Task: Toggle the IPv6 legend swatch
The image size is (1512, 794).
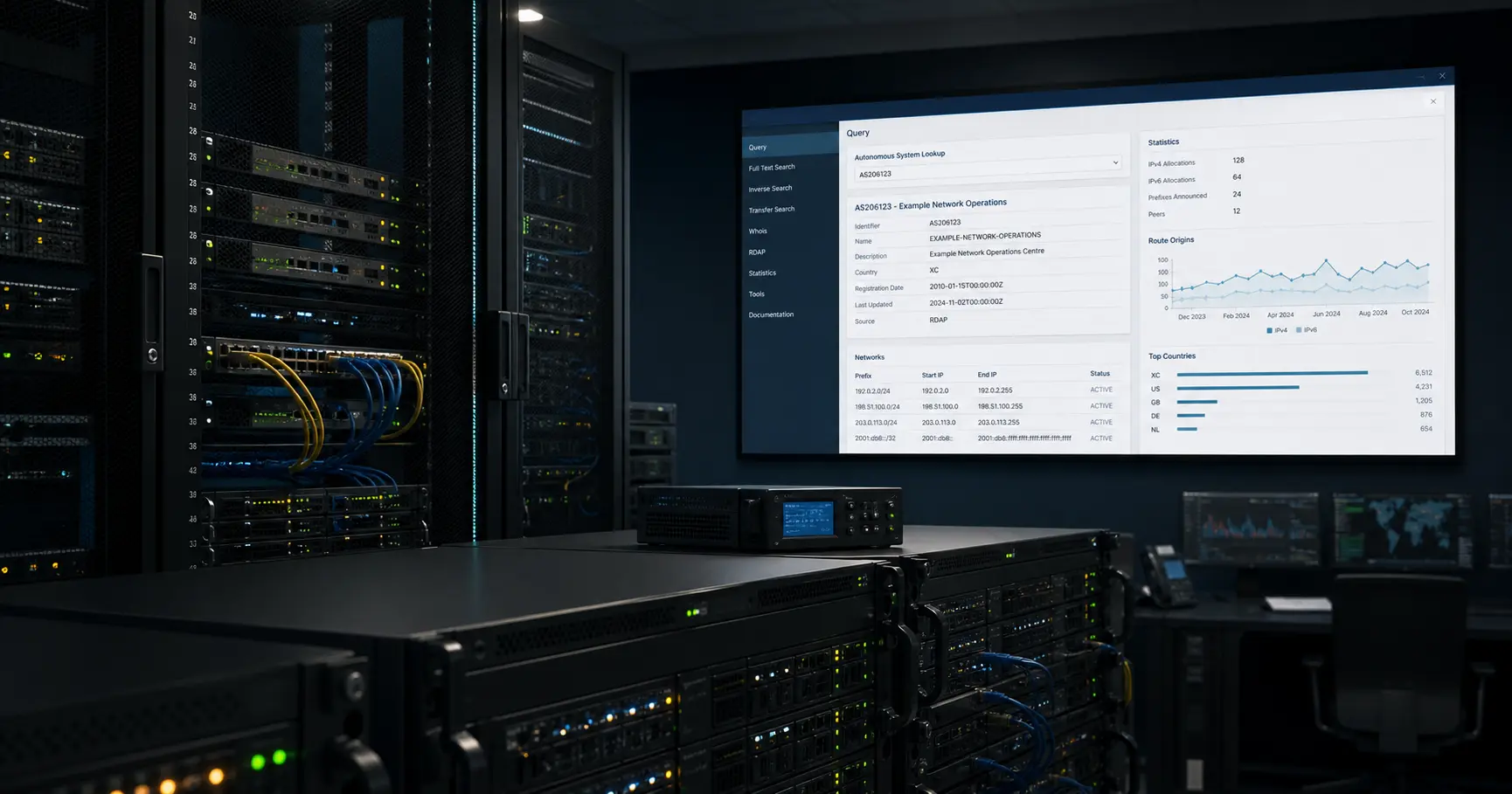Action: point(1299,330)
